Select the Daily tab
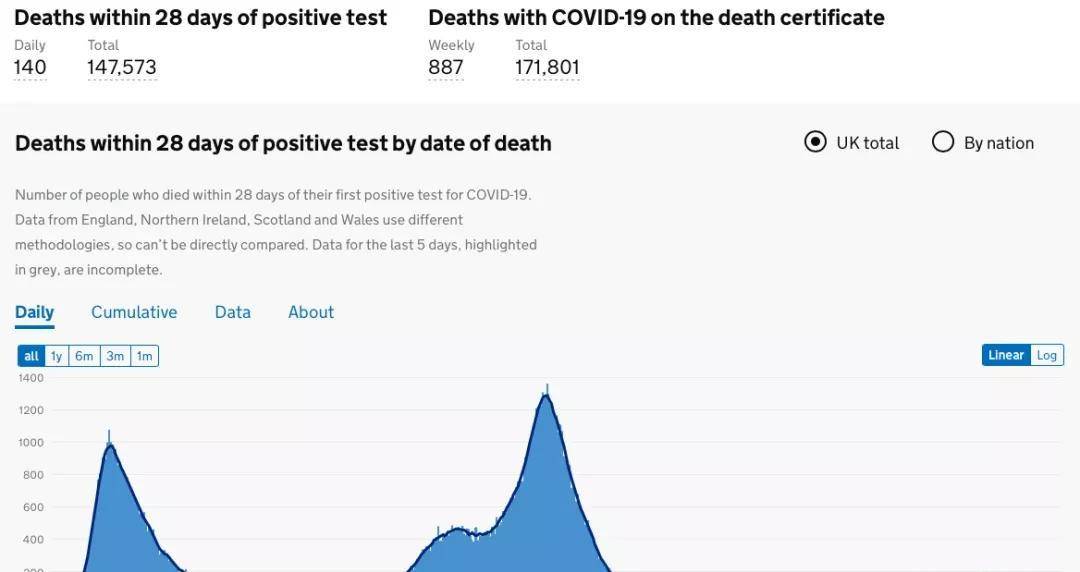This screenshot has height=572, width=1080. [34, 312]
